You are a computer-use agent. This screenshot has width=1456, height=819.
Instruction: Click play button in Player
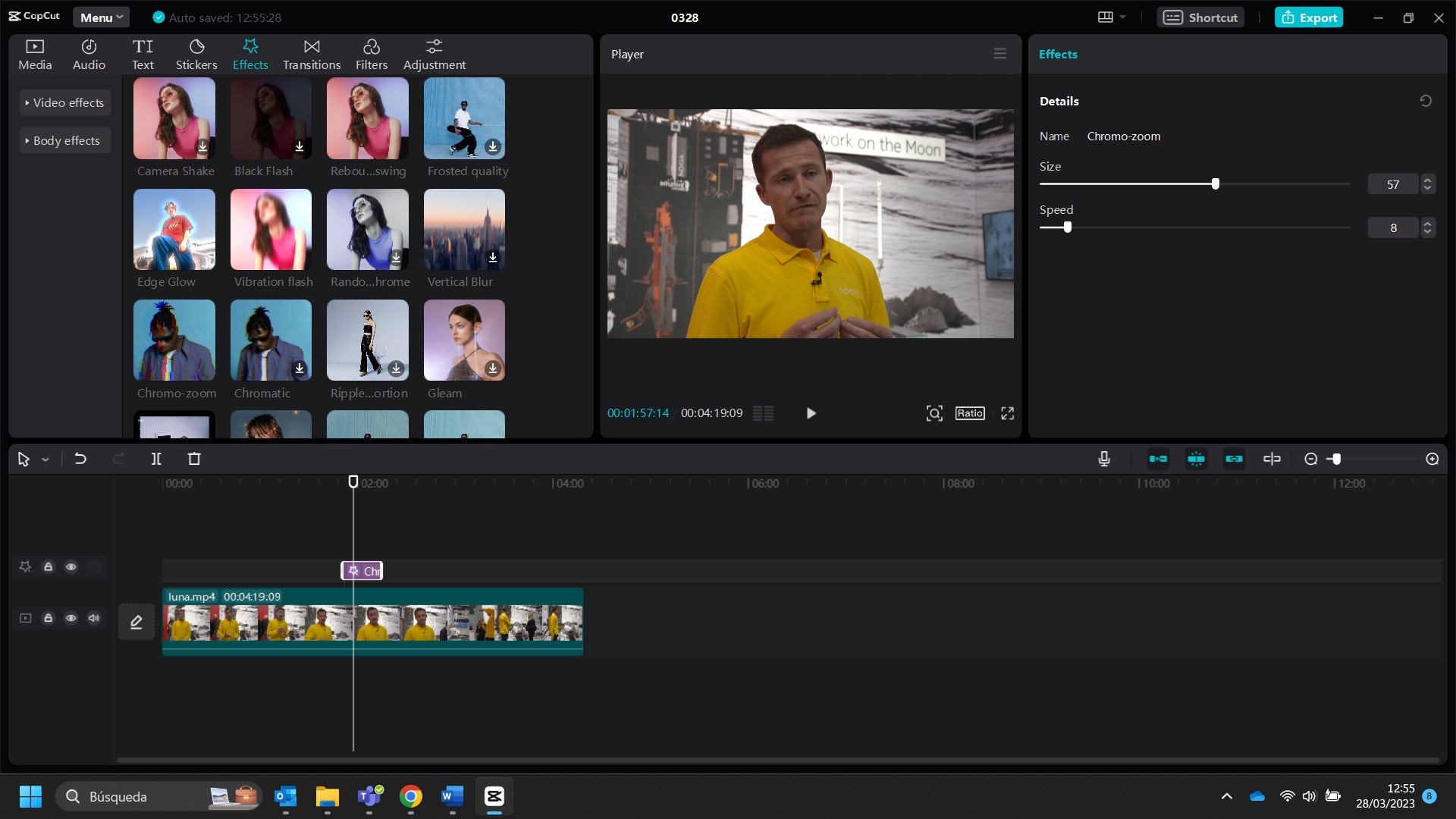(x=812, y=413)
